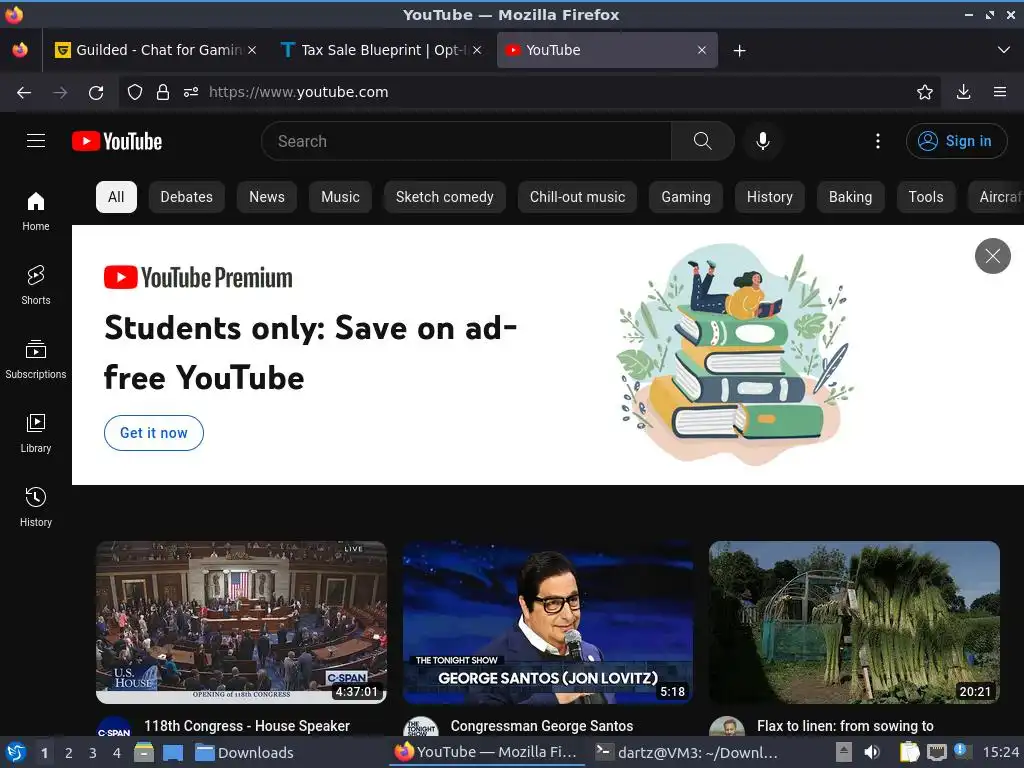Expand the list all tabs chevron
Image resolution: width=1024 pixels, height=768 pixels.
1004,50
